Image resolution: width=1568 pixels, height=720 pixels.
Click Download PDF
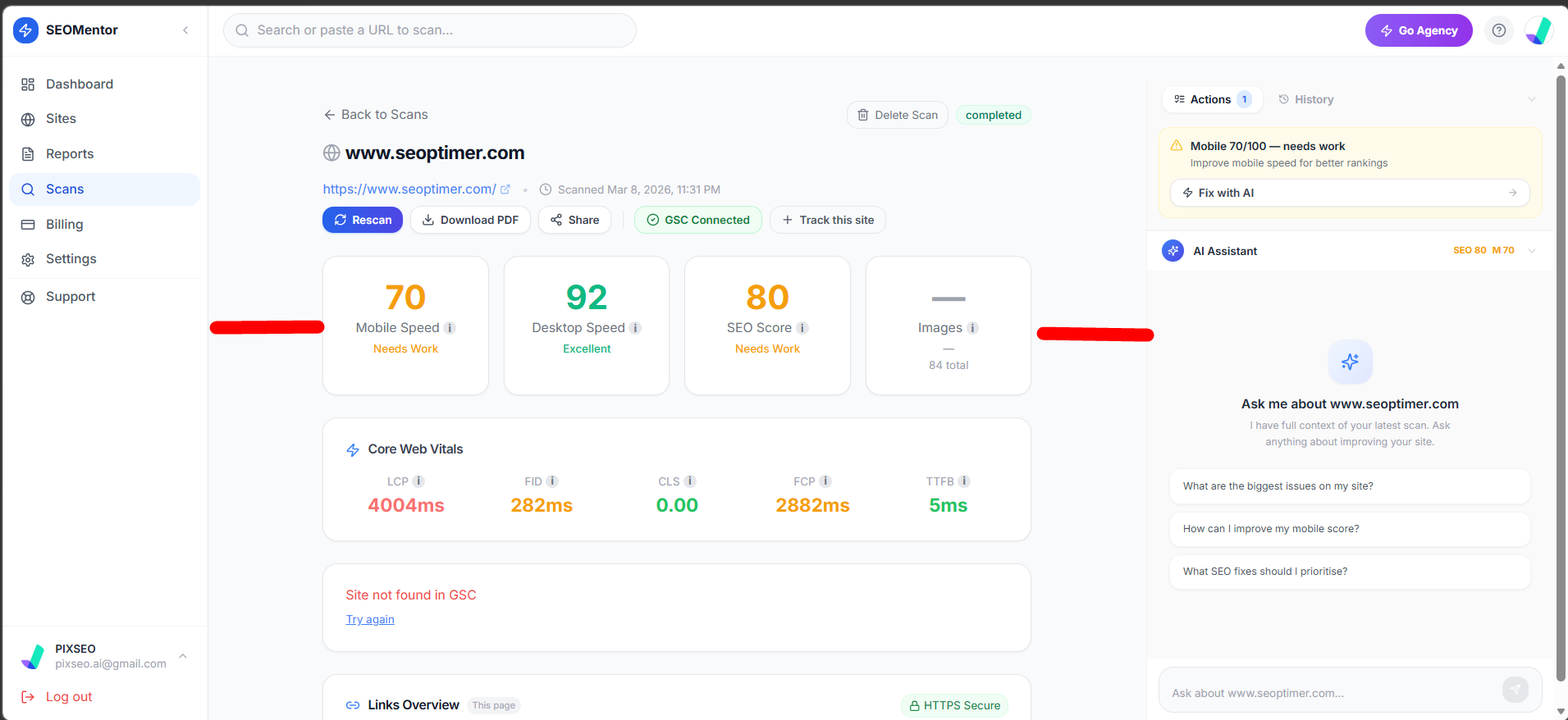tap(470, 220)
